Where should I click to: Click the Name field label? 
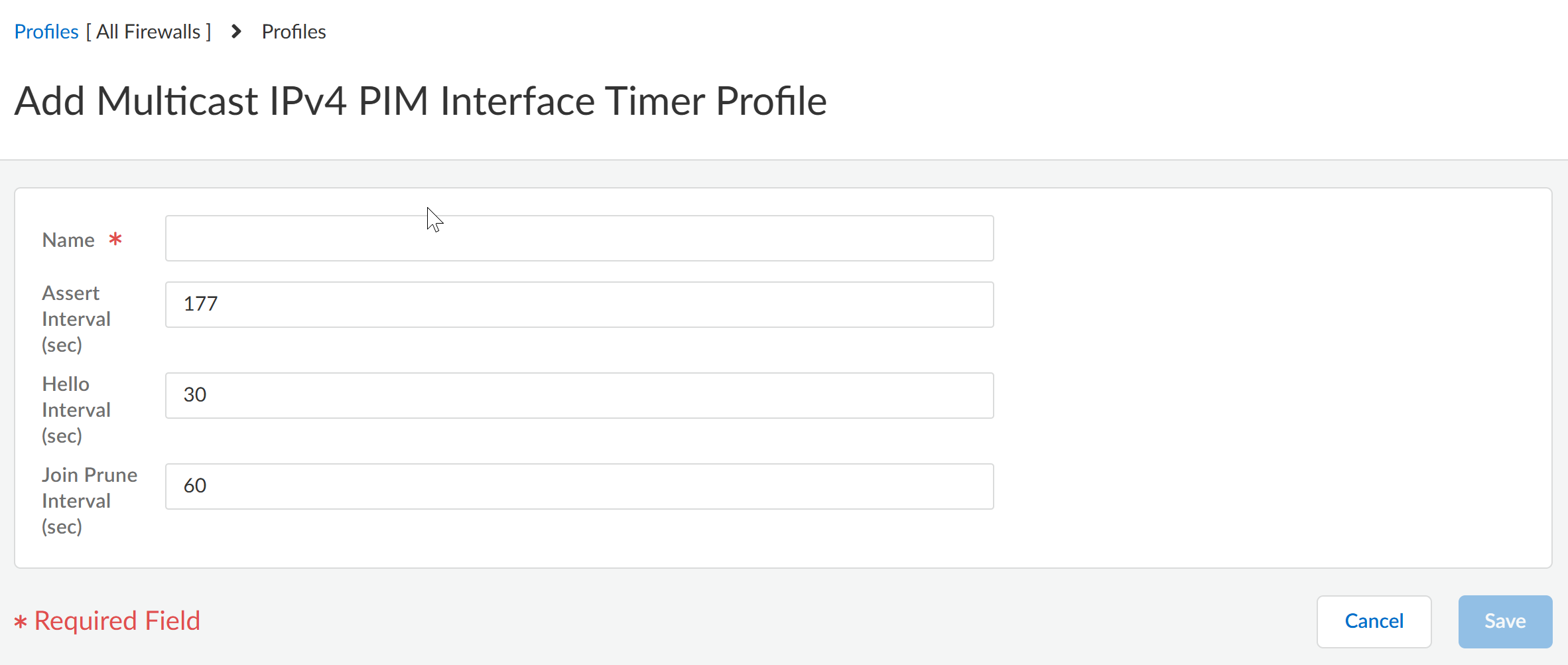point(68,240)
